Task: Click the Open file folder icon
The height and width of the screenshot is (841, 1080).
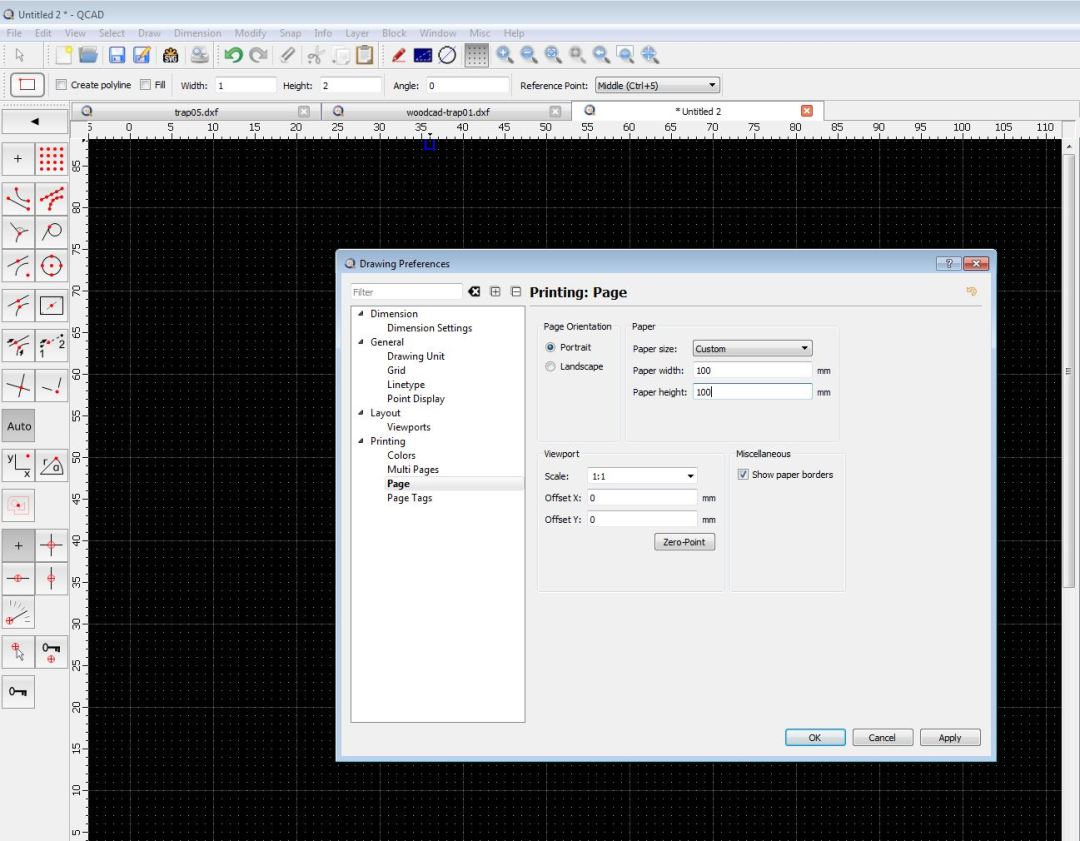Action: coord(88,55)
